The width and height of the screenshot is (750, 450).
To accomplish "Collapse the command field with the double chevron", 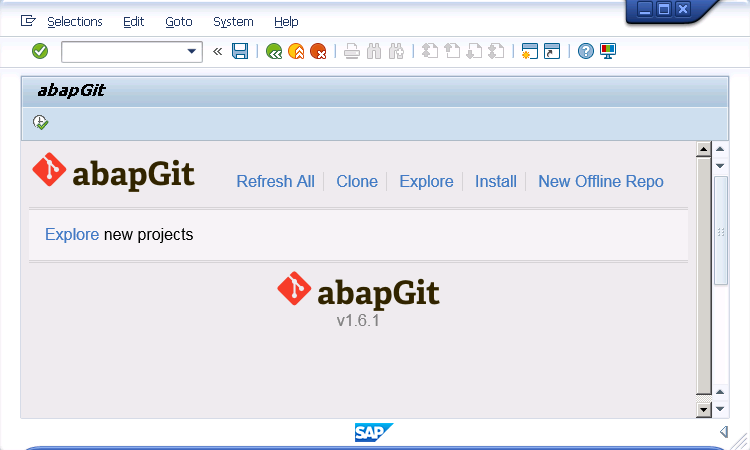I will 218,51.
